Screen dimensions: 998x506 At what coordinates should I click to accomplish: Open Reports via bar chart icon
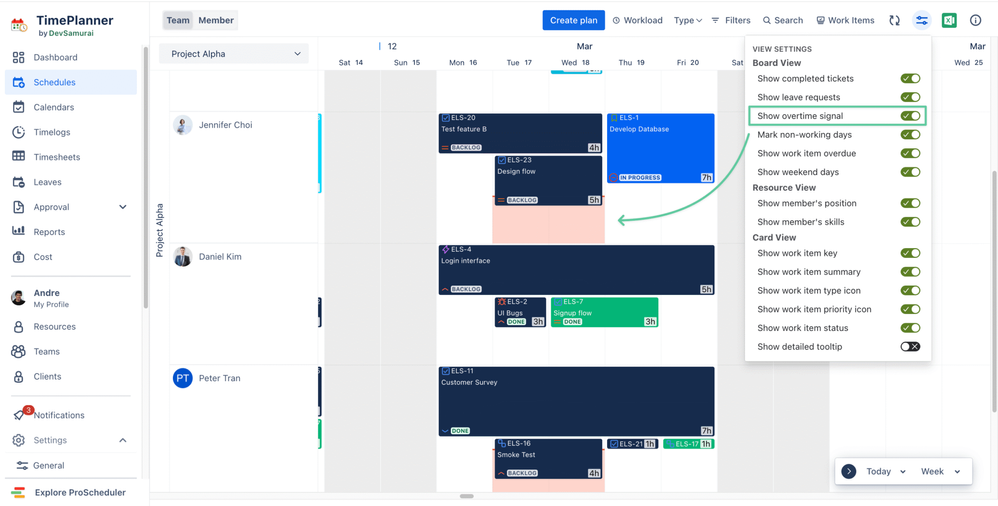[x=18, y=232]
